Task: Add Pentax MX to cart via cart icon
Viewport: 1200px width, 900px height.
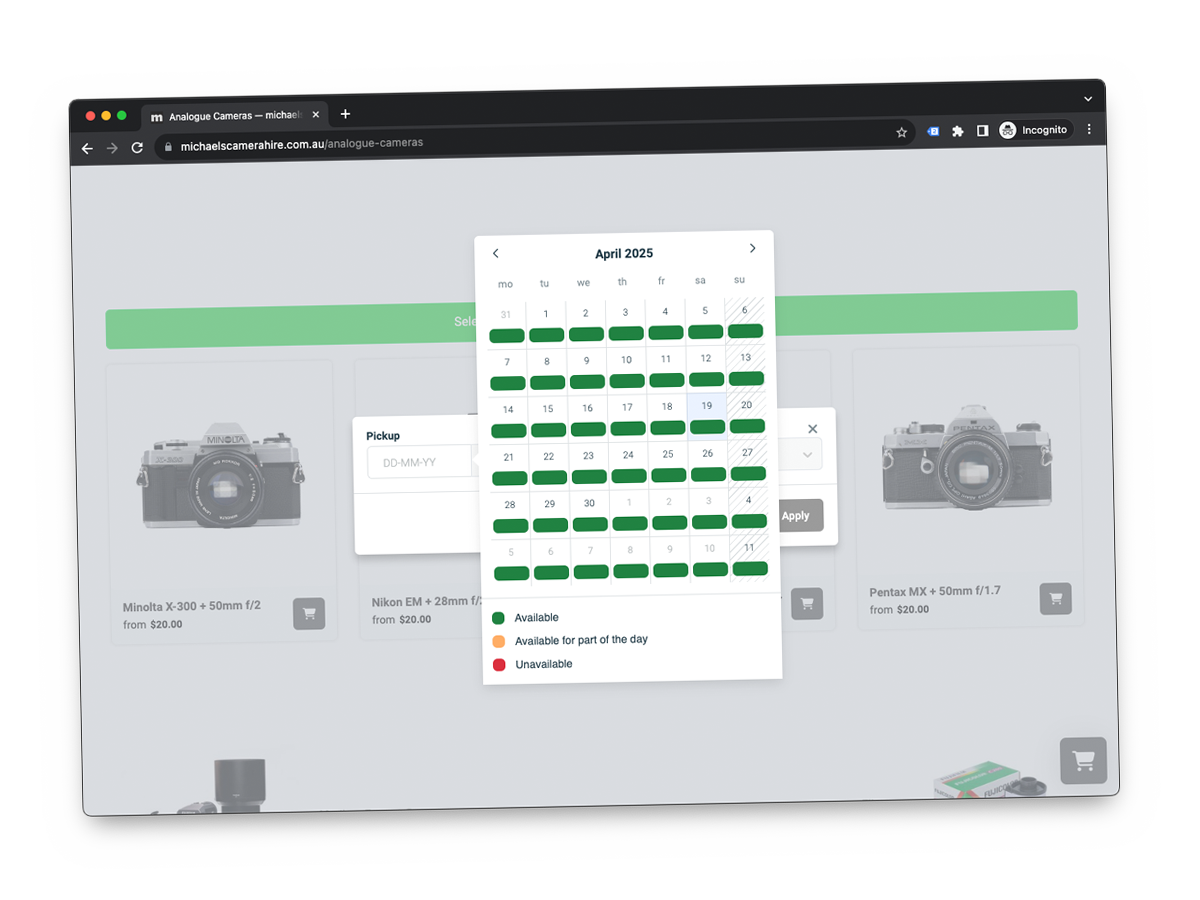Action: [x=1056, y=599]
